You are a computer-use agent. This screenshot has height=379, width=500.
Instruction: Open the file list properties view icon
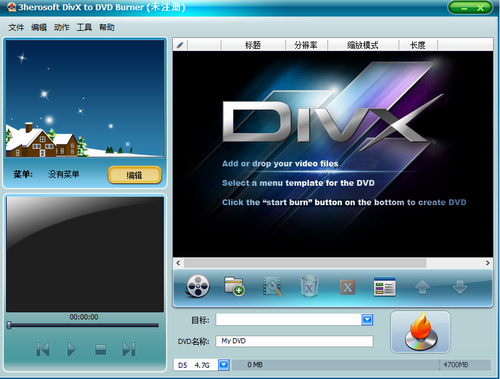click(x=385, y=287)
